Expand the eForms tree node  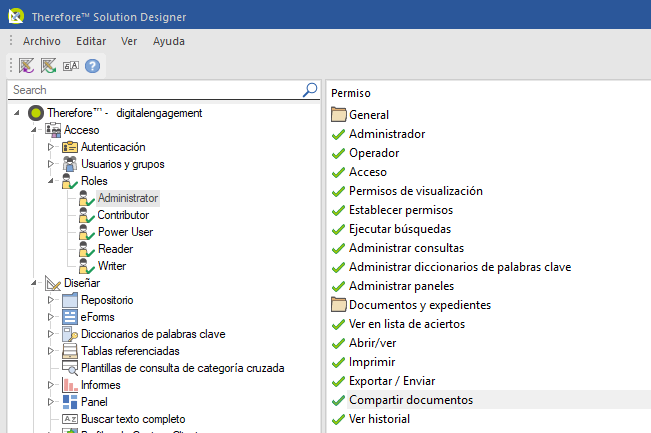[51, 317]
